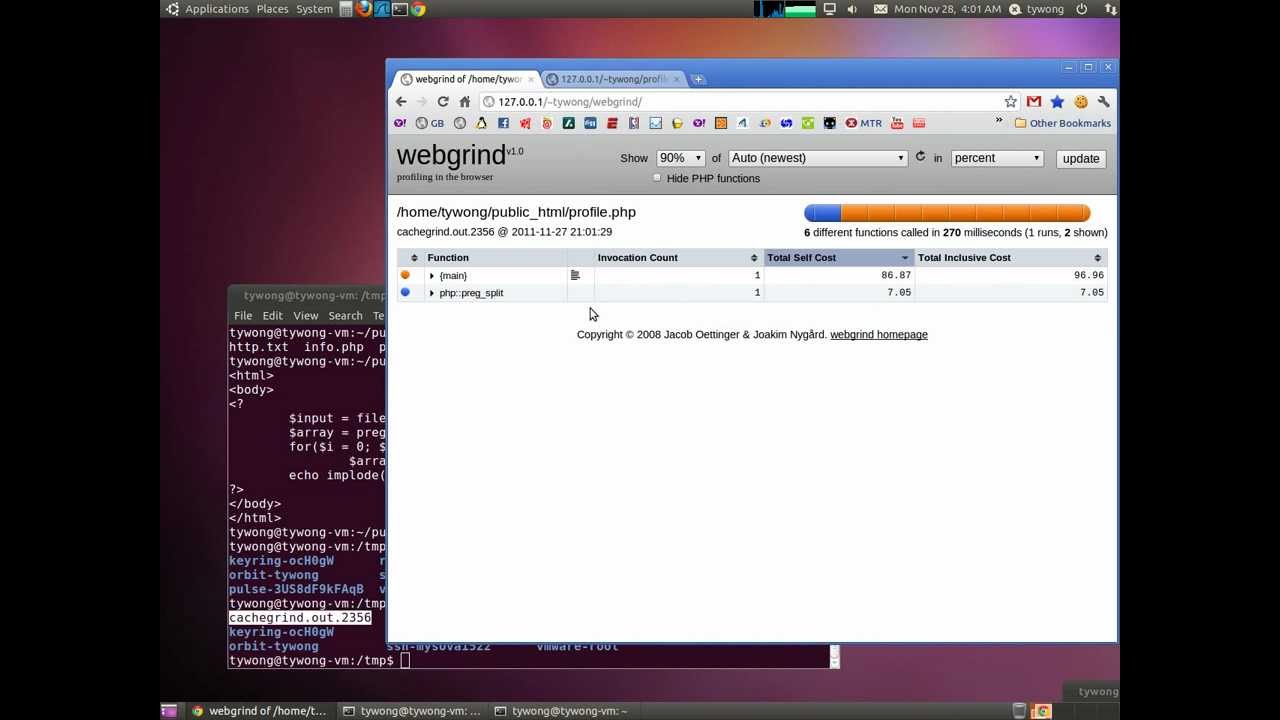Open the mail indicator envelope
Viewport: 1280px width, 720px height.
pos(880,9)
